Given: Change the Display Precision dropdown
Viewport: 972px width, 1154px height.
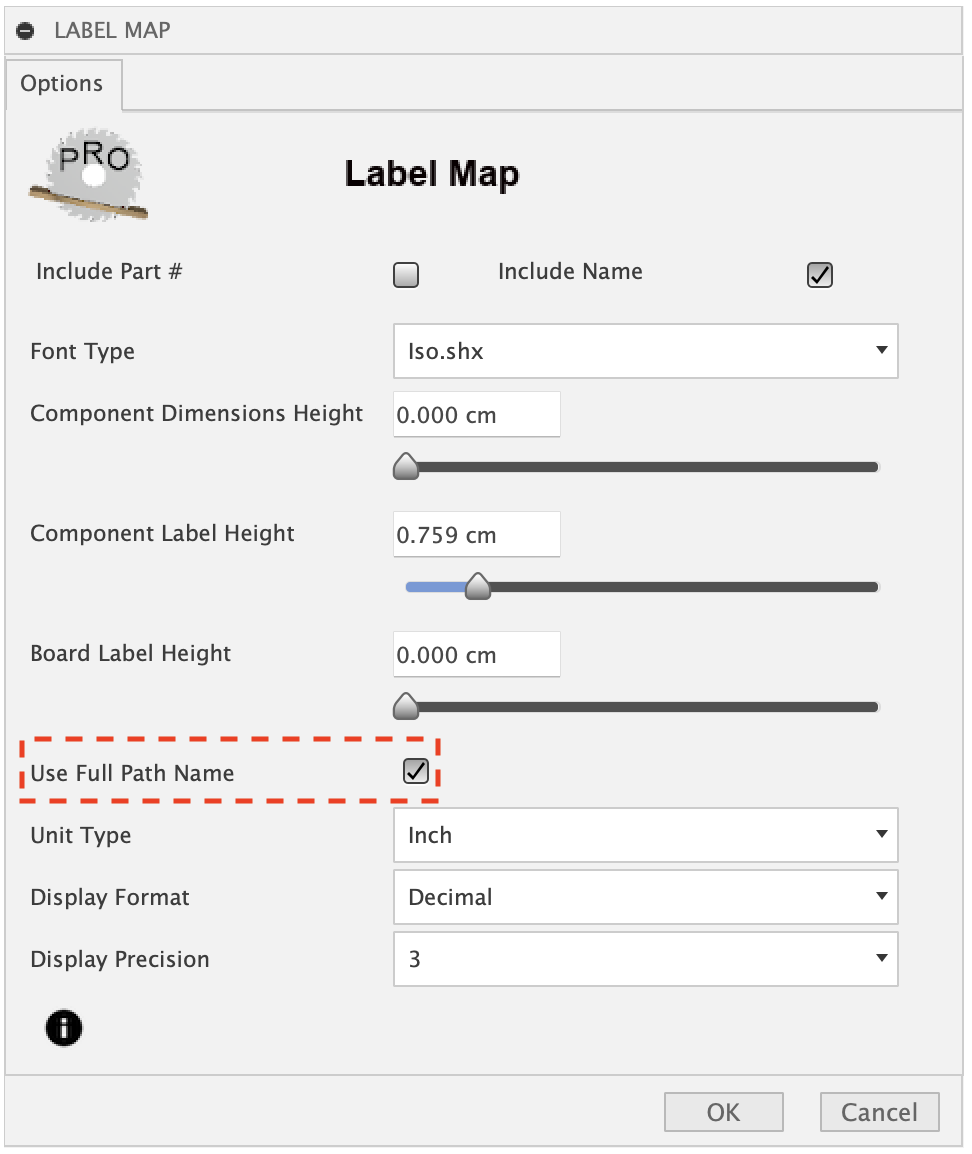Looking at the screenshot, I should 645,959.
